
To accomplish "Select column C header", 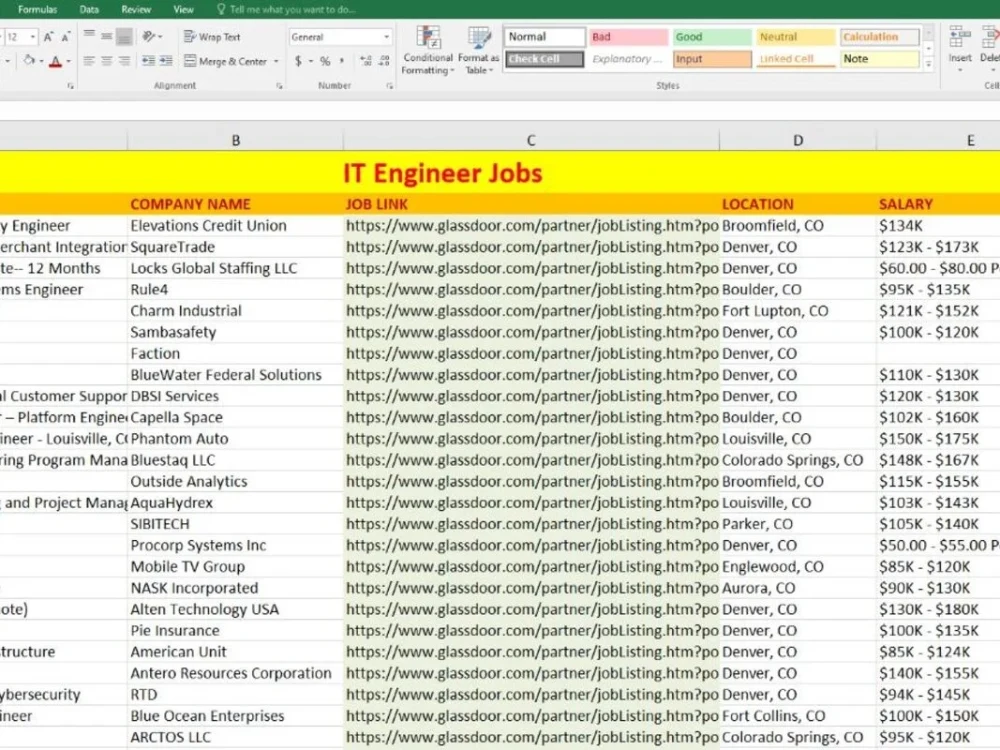I will click(531, 140).
